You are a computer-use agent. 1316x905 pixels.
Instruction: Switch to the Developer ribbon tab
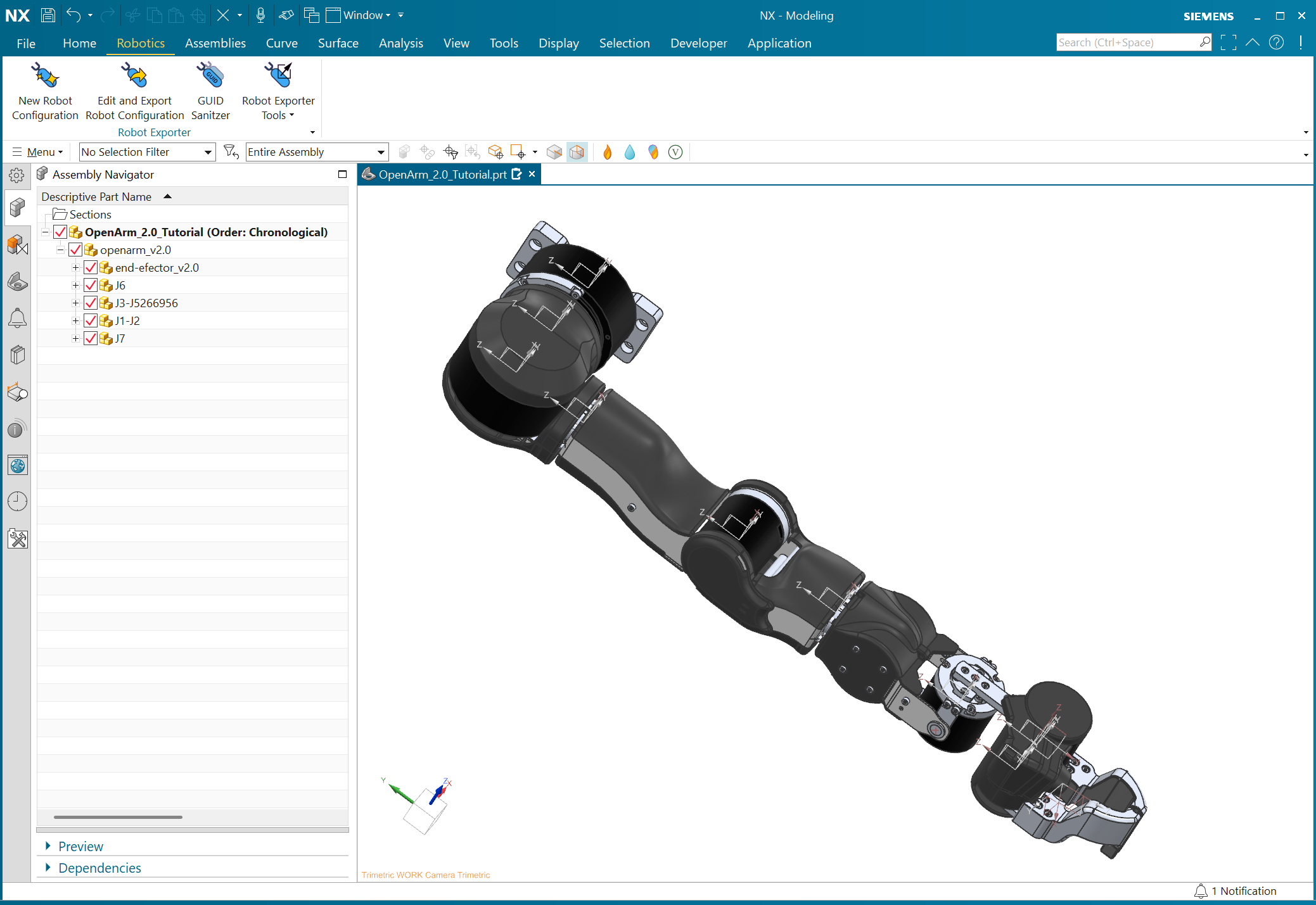tap(699, 43)
